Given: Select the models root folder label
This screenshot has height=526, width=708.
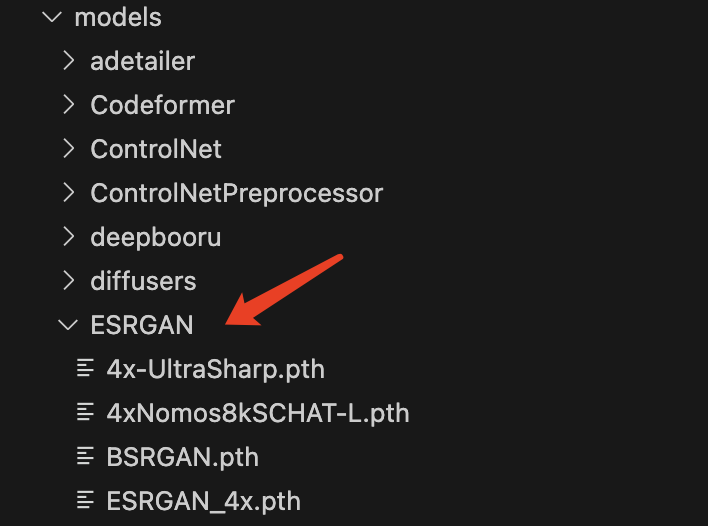Looking at the screenshot, I should 118,17.
